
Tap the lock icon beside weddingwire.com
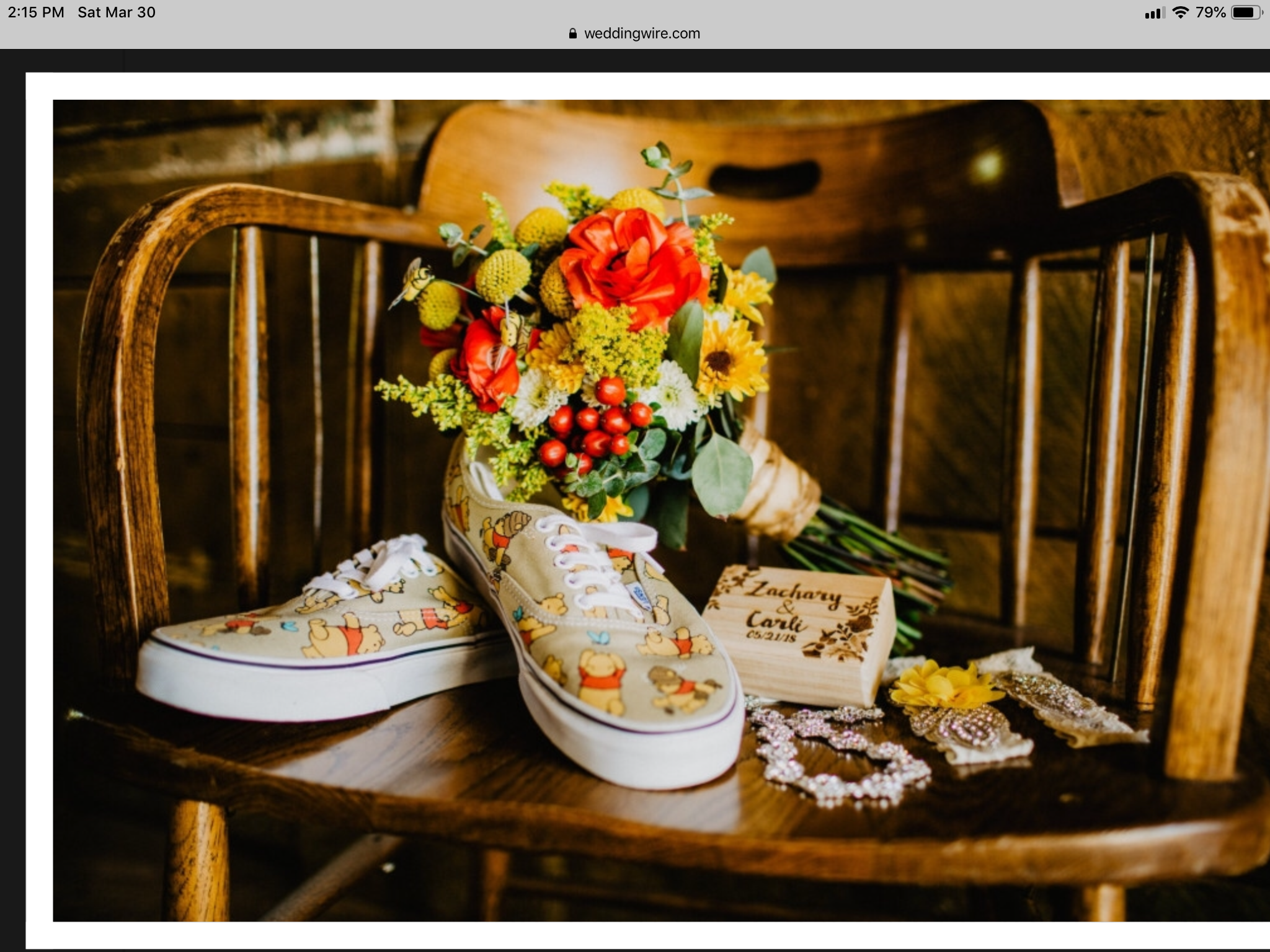pos(572,33)
